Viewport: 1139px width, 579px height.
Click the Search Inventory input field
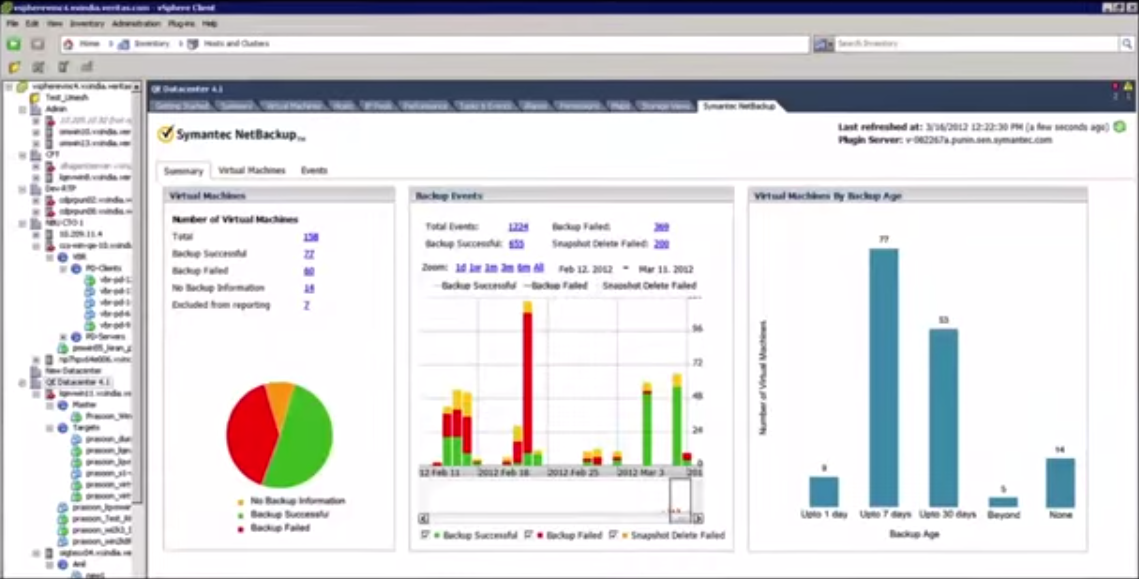977,44
